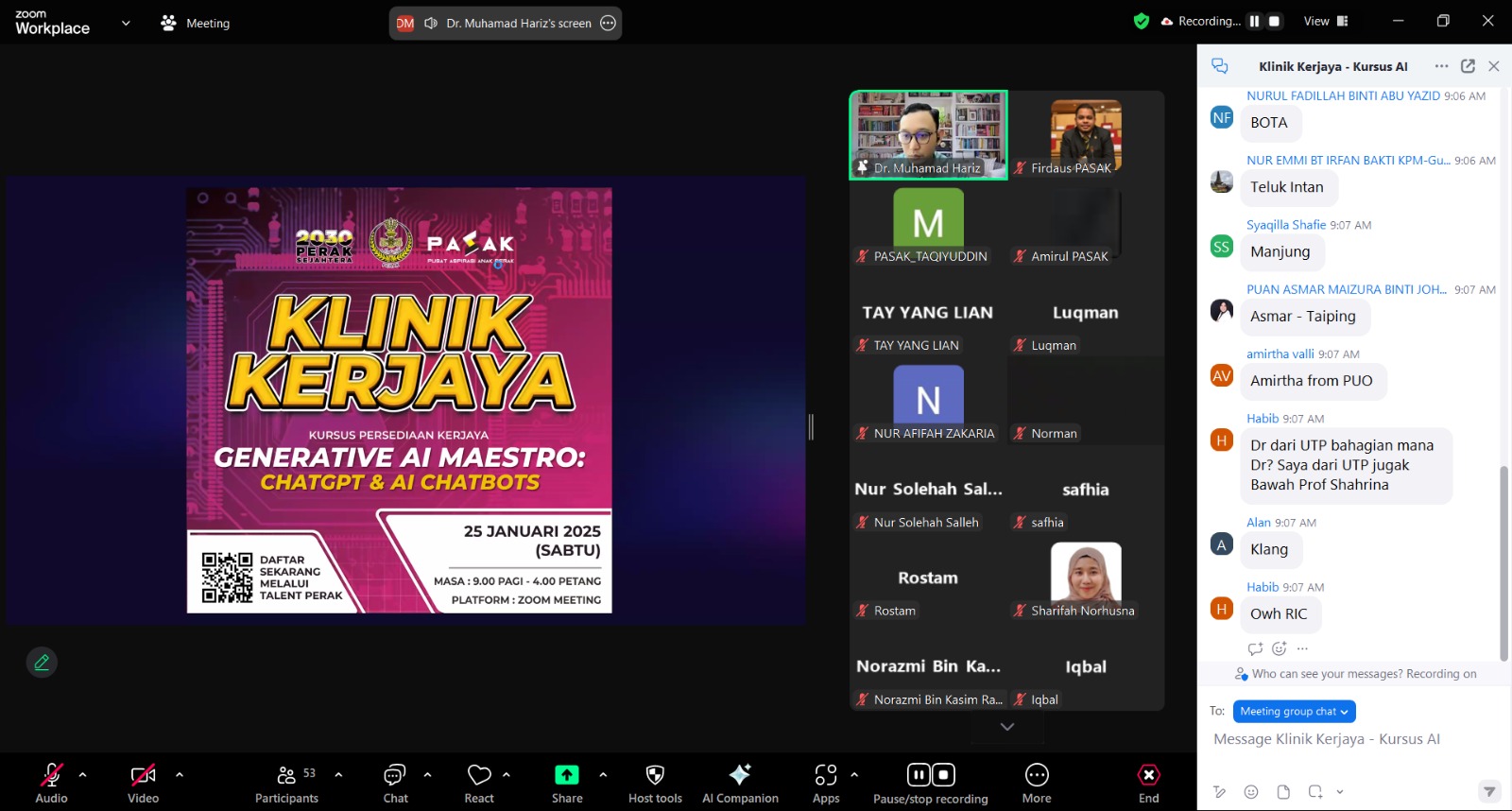Click the chat screenshot capture icon
The image size is (1512, 811).
click(1314, 792)
